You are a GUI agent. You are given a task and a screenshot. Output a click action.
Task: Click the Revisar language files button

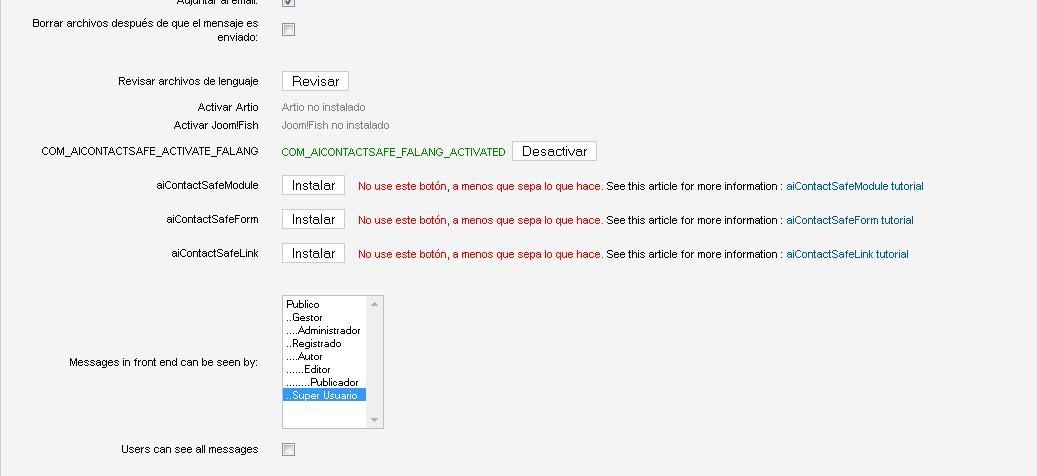pyautogui.click(x=315, y=81)
